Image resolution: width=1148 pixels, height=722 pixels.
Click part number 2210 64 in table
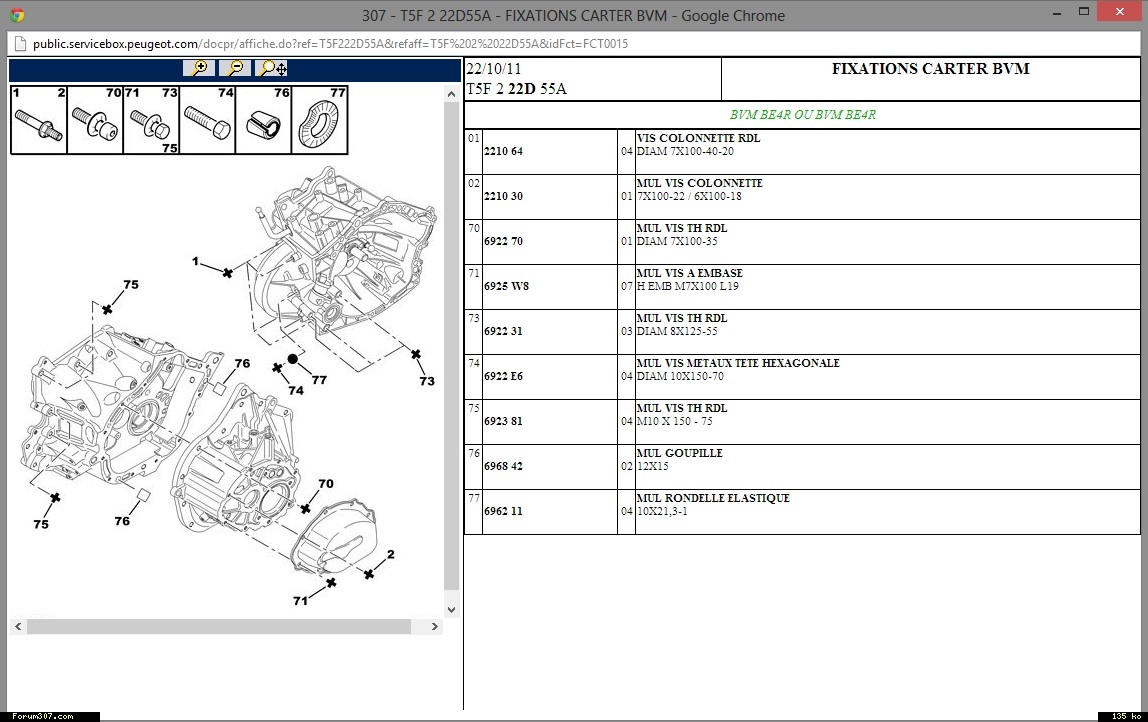click(x=503, y=152)
